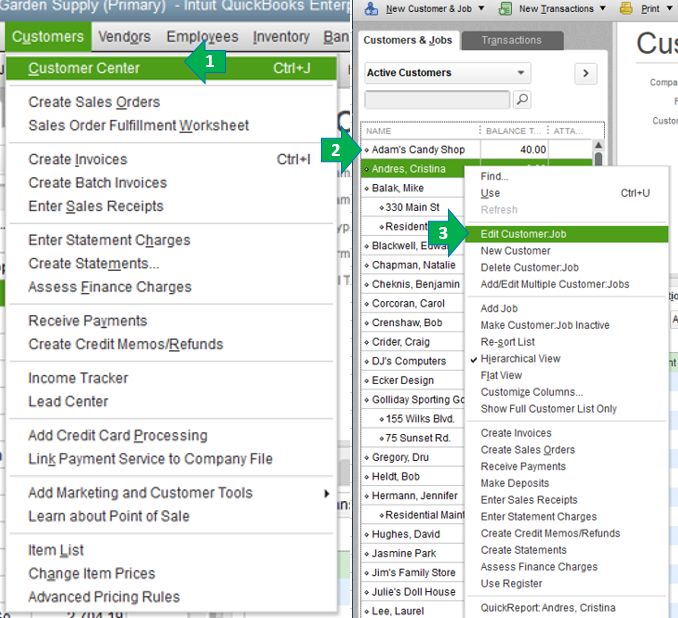Select Customer Center menu item

click(x=171, y=68)
